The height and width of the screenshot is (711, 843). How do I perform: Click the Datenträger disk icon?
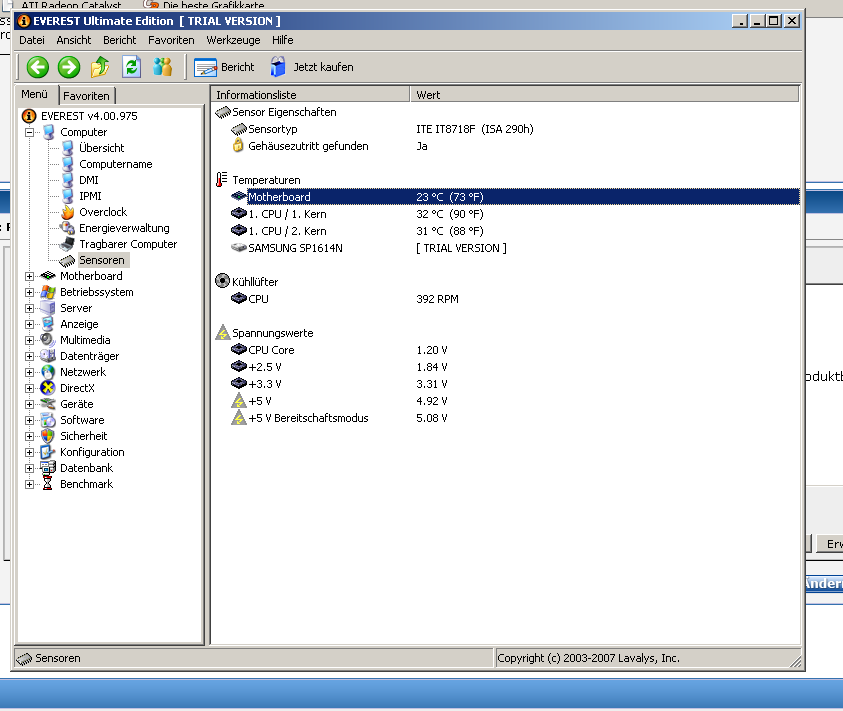(x=48, y=356)
